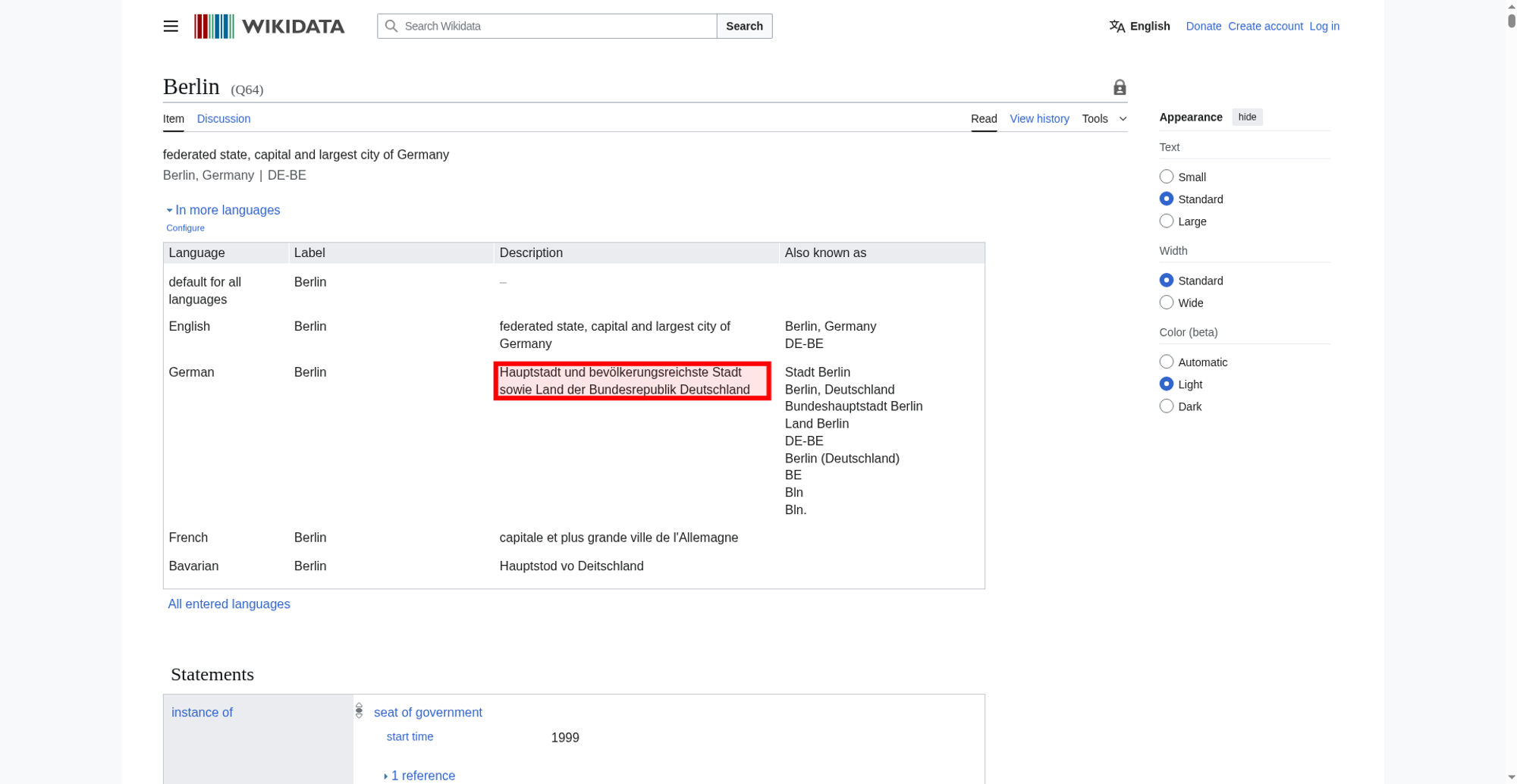Click the Wikidata barcode logo

(x=214, y=27)
